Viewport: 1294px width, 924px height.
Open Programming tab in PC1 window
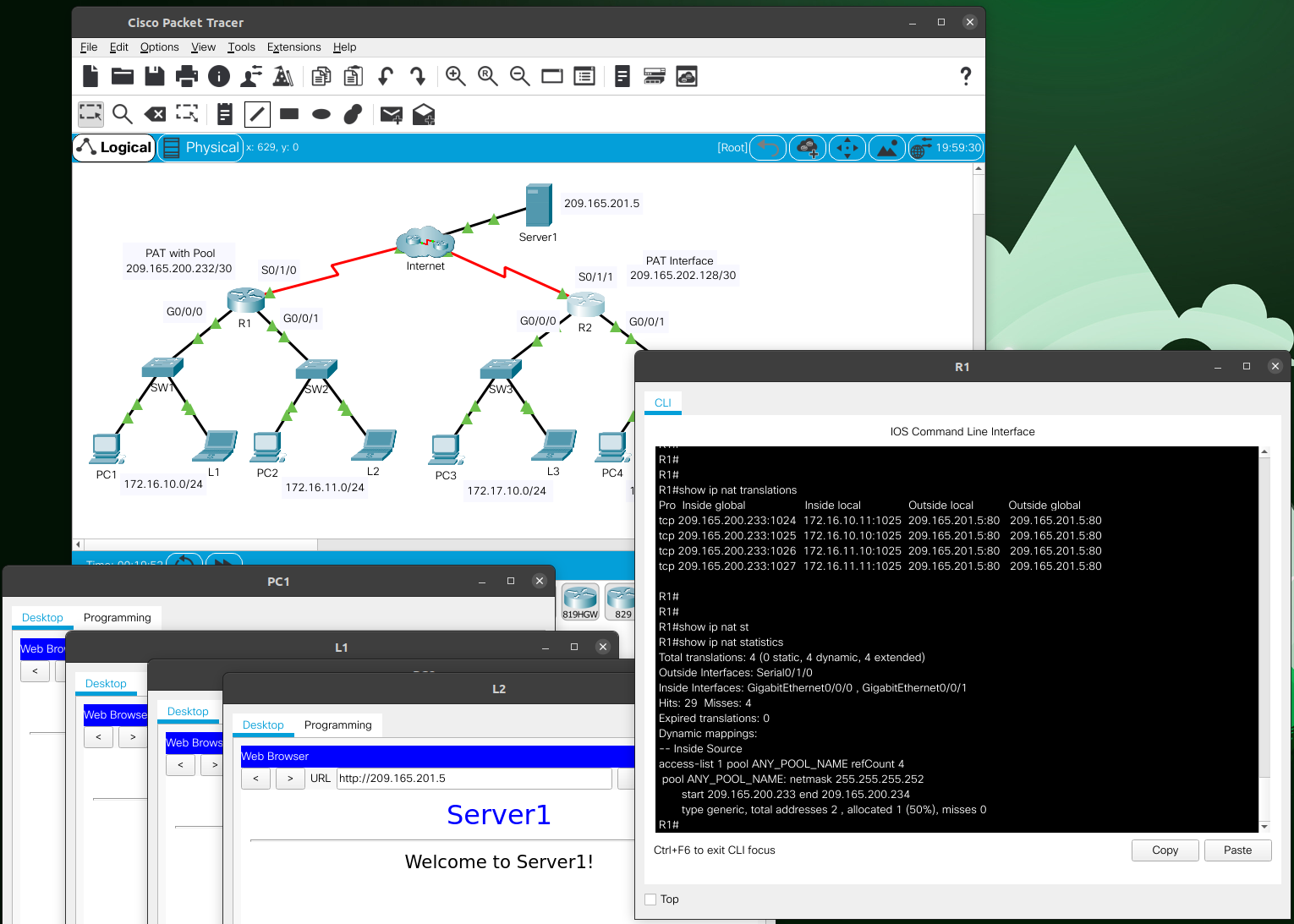click(x=118, y=618)
